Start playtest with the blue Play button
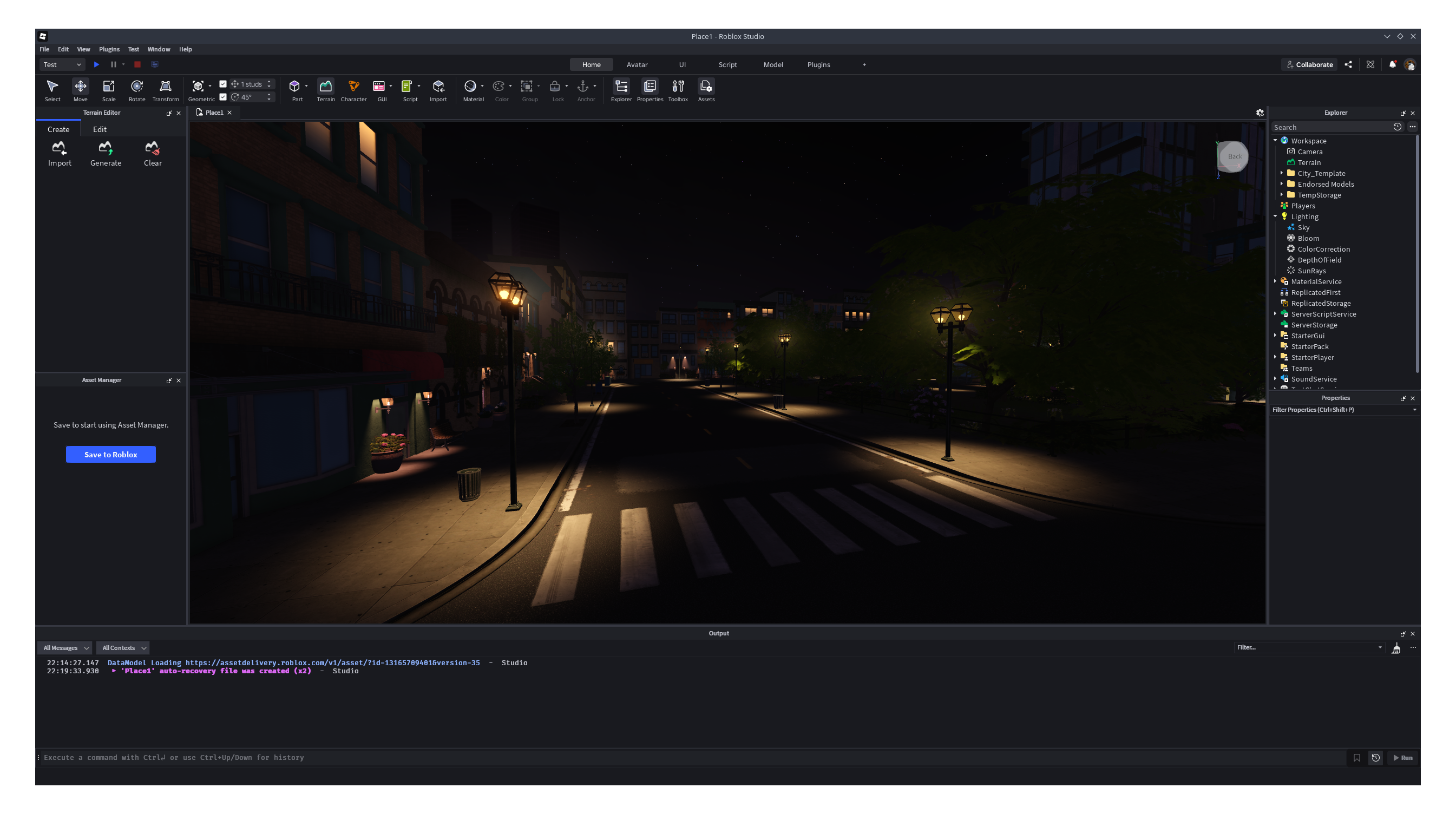 tap(96, 65)
